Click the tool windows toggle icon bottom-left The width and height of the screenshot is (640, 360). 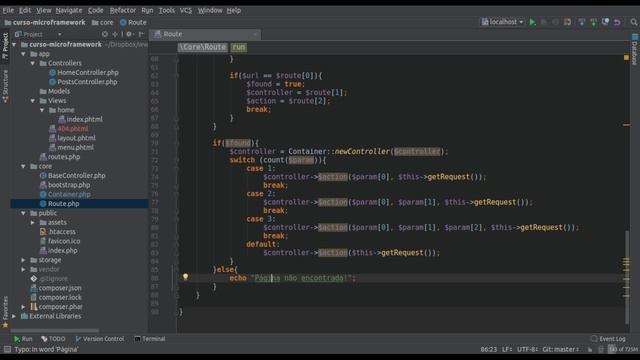[7, 349]
